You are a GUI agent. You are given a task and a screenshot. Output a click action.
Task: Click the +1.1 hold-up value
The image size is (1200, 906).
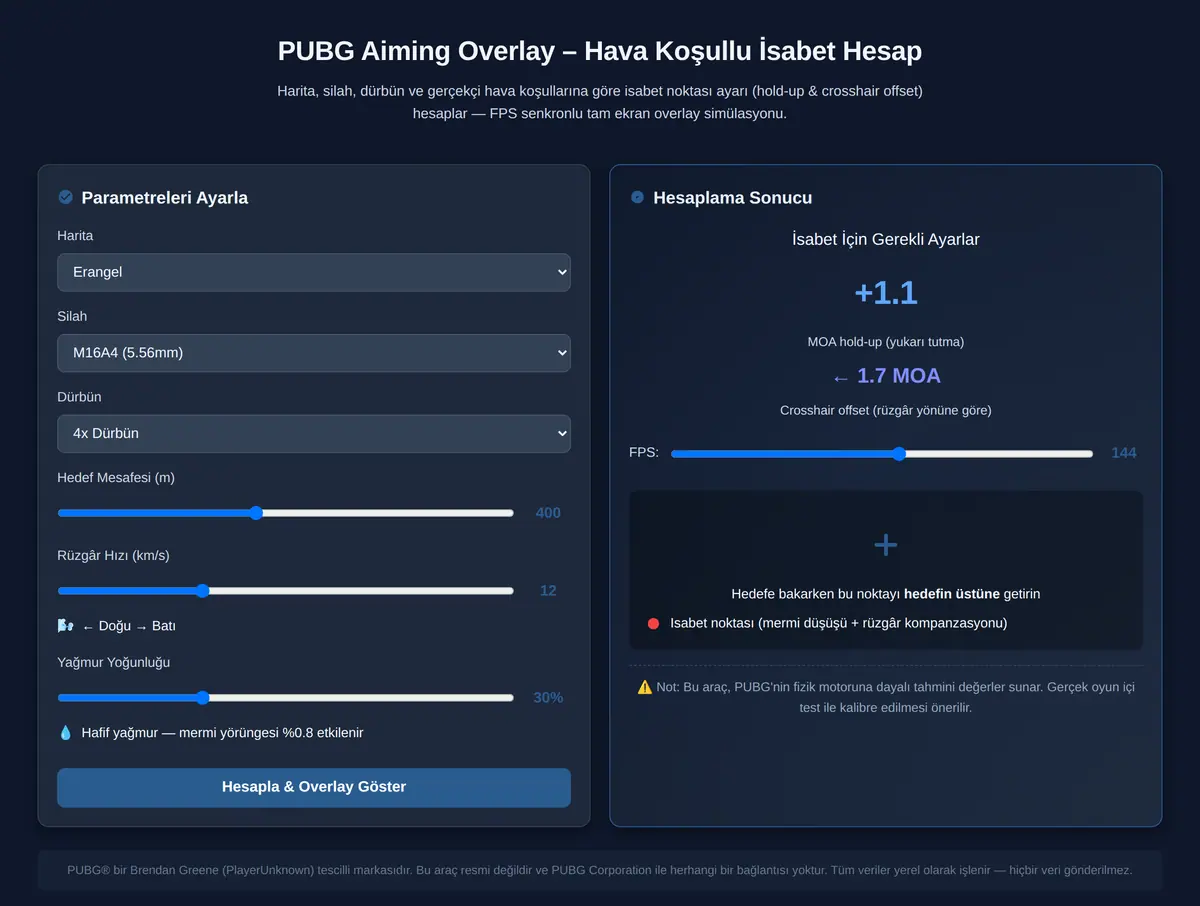coord(886,293)
